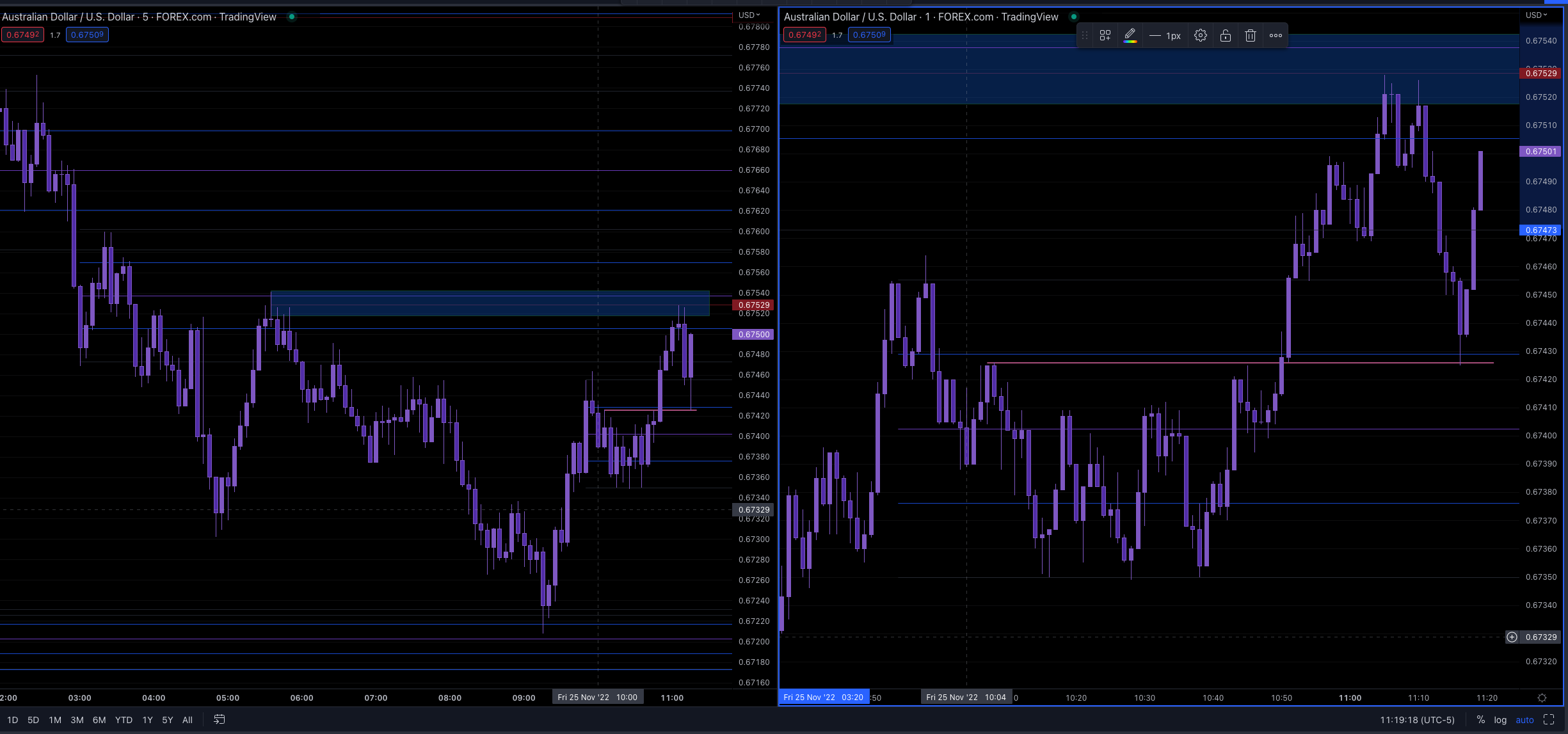The image size is (1568, 734).
Task: Open the go-to-date calendar icon
Action: tap(219, 719)
